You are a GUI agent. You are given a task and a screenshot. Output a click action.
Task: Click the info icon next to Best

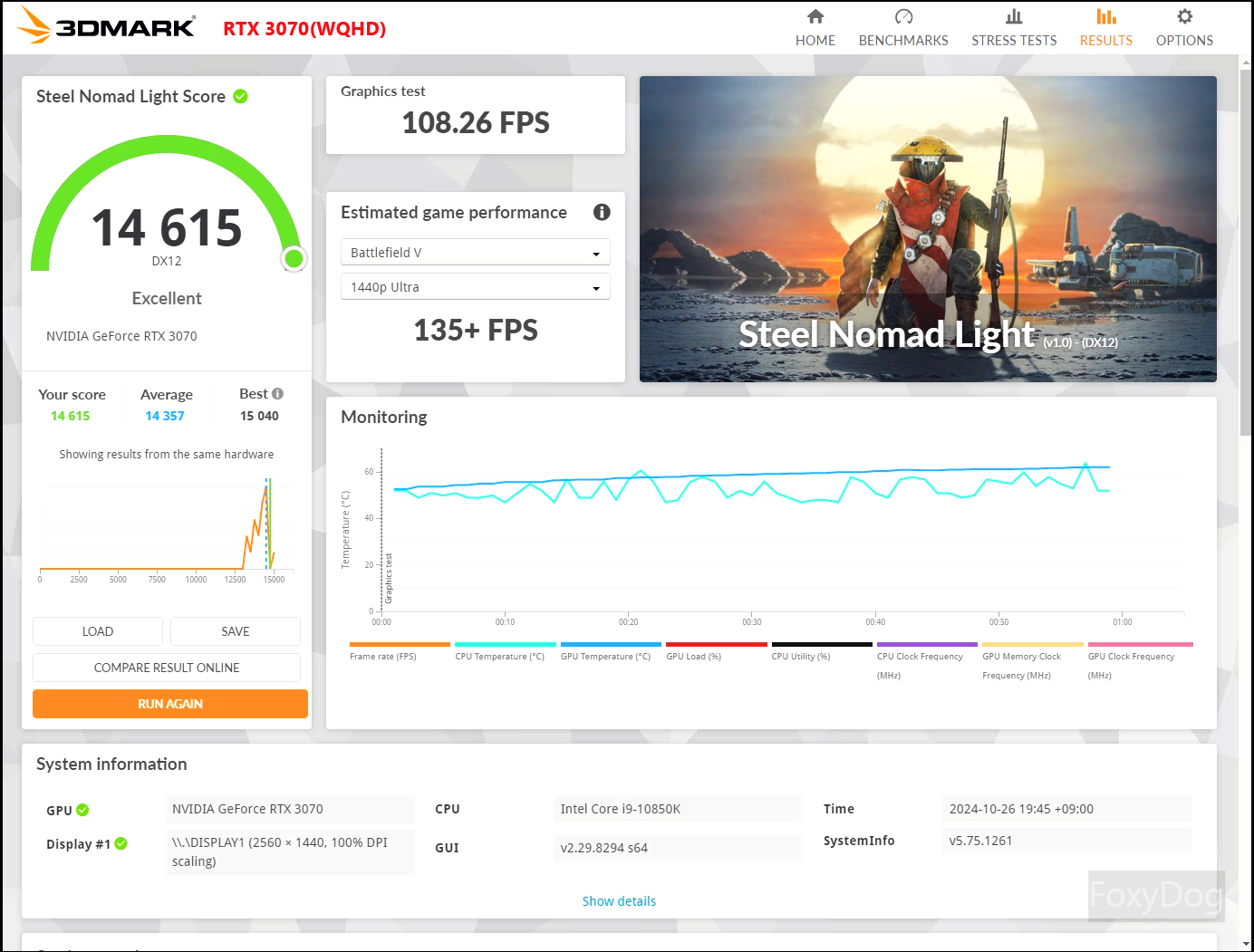click(x=278, y=394)
